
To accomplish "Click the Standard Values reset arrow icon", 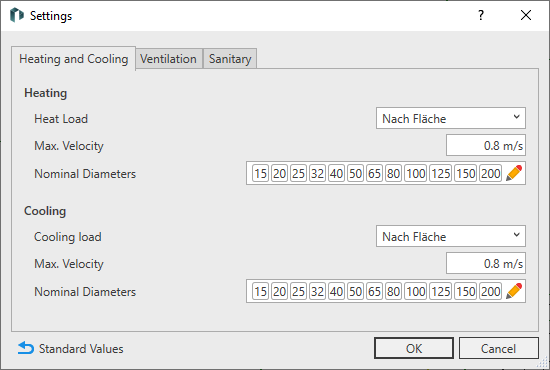I will (x=26, y=348).
